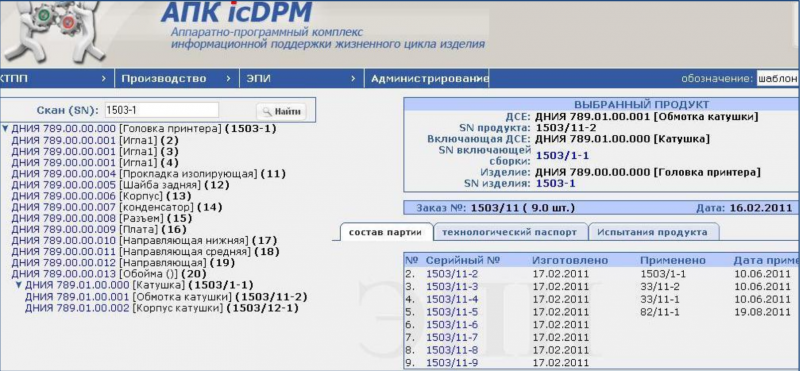Open the Производство menu
The height and width of the screenshot is (371, 800).
pyautogui.click(x=177, y=79)
